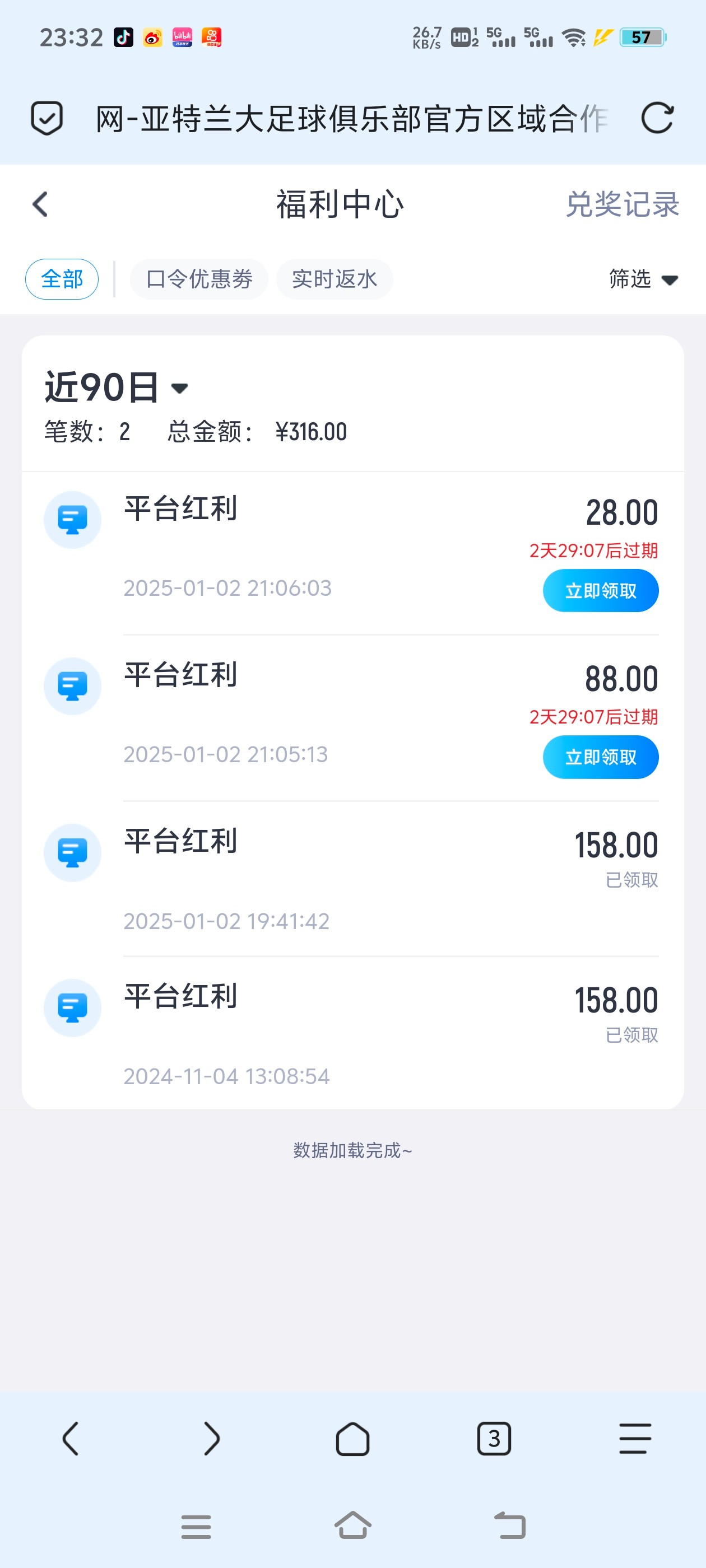This screenshot has height=1568, width=706.
Task: Open the 筛选 dropdown
Action: click(x=643, y=279)
